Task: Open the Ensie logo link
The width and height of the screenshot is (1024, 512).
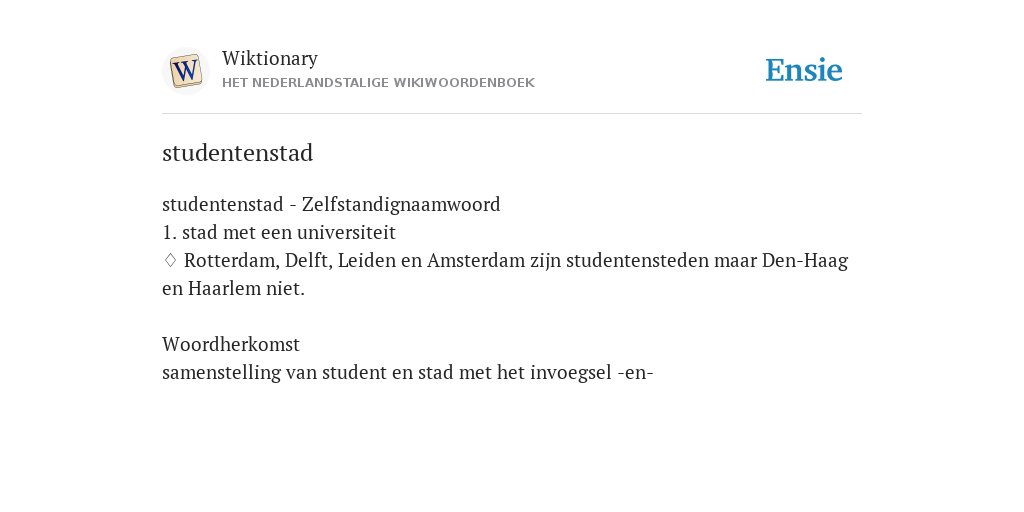Action: (x=803, y=71)
